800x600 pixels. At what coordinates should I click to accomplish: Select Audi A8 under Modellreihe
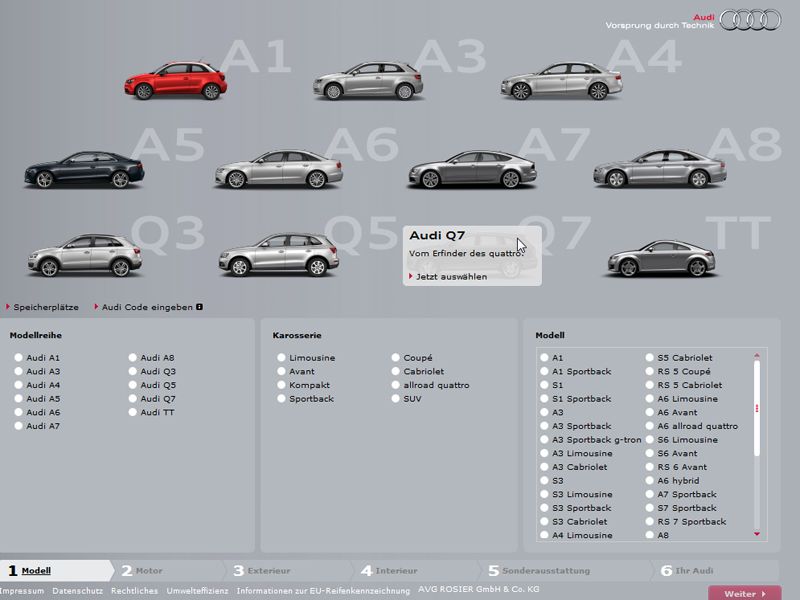[133, 358]
